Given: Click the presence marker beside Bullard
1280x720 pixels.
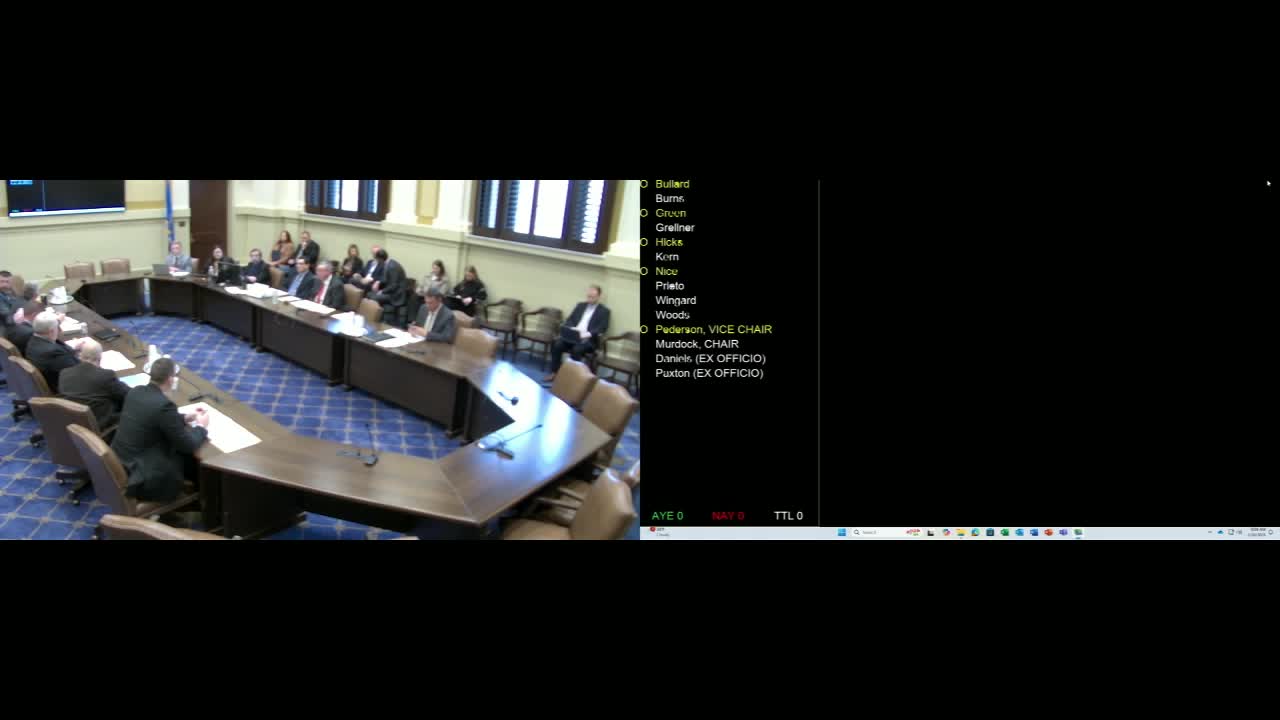Looking at the screenshot, I should [x=644, y=184].
